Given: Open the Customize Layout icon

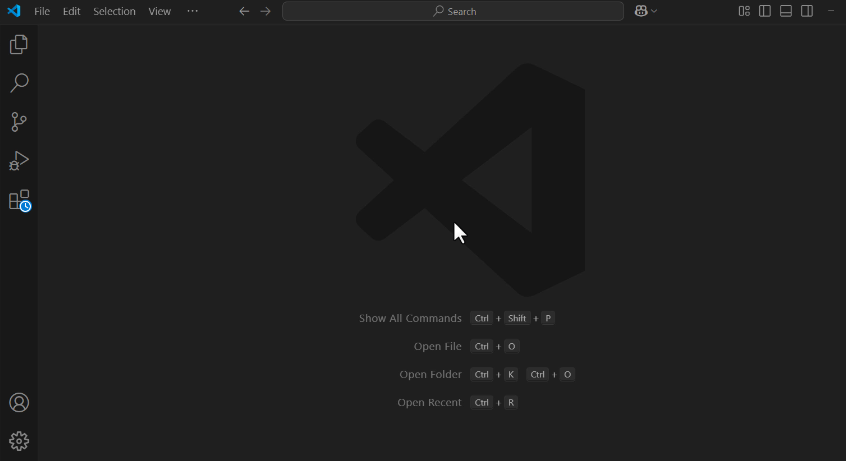Looking at the screenshot, I should pyautogui.click(x=744, y=11).
